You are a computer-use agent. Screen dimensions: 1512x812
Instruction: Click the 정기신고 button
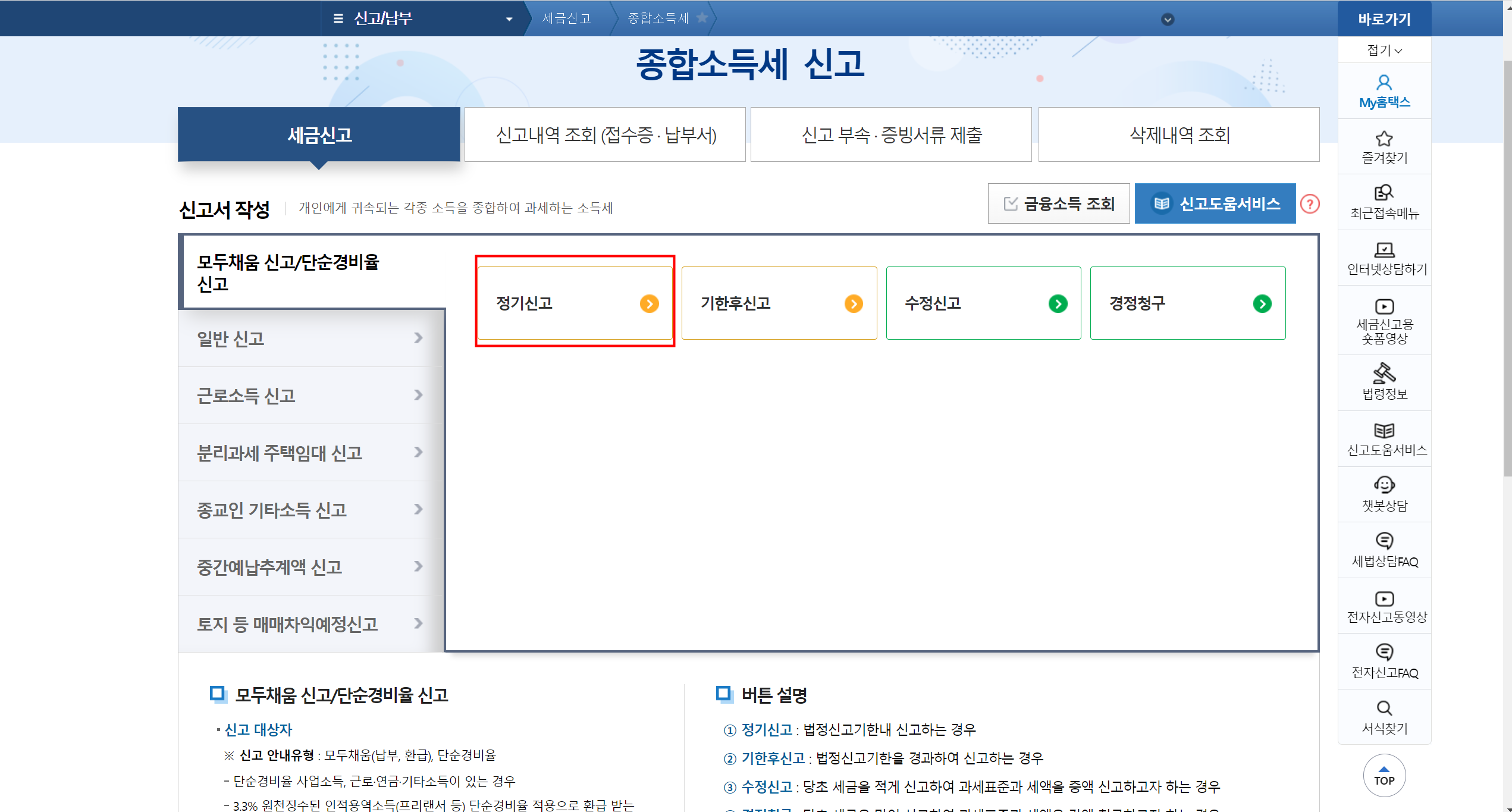point(575,303)
